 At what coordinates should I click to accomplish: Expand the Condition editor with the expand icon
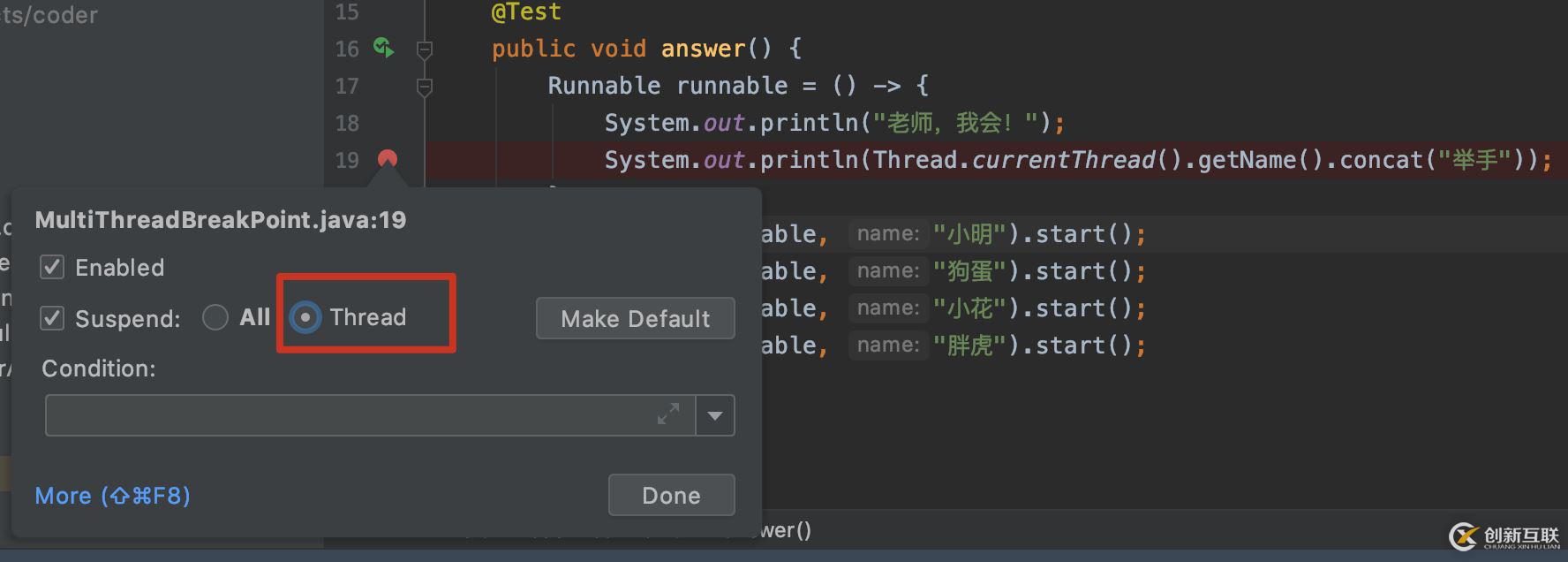[668, 414]
